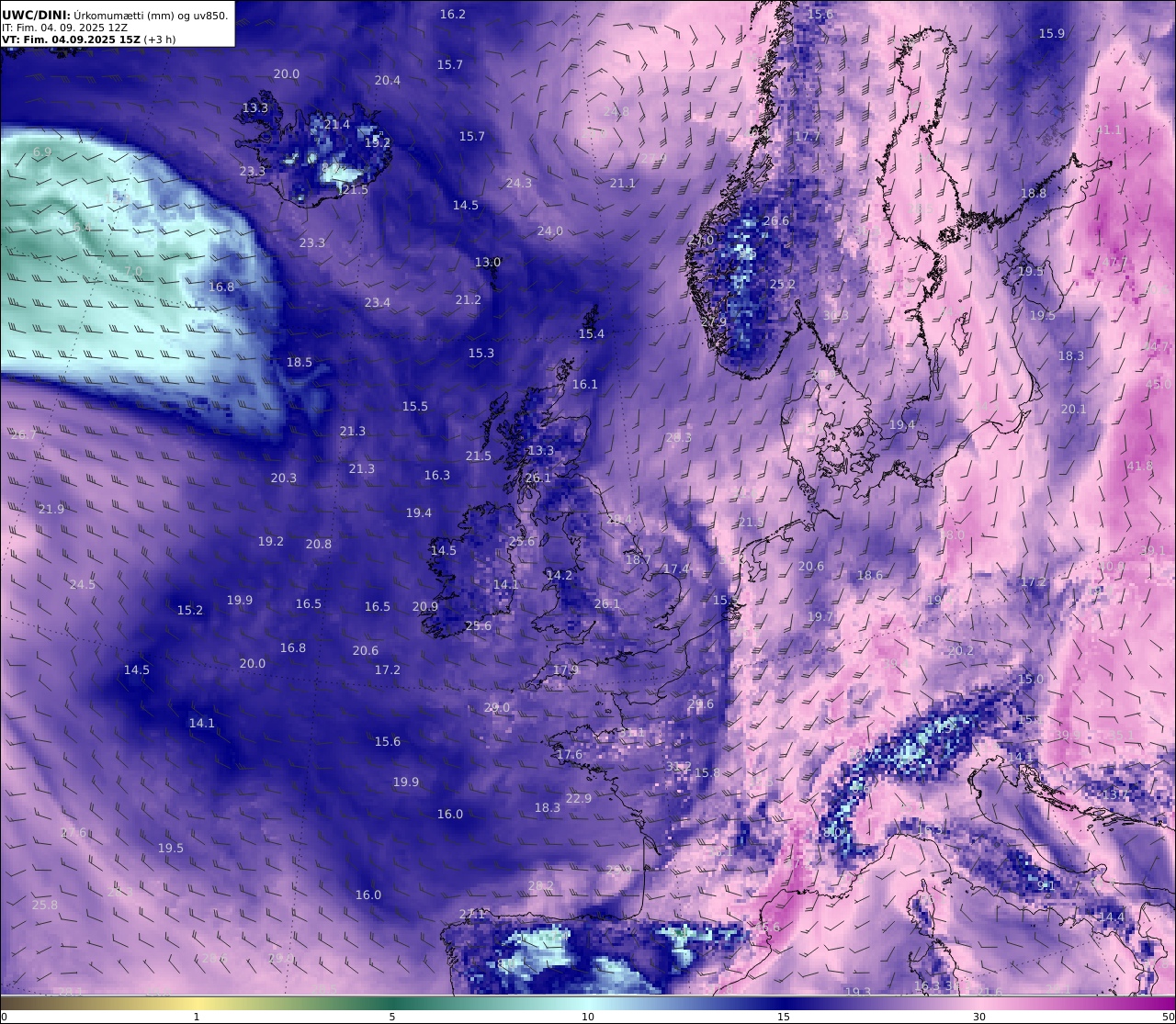Click the map value '25.8'

tap(45, 905)
